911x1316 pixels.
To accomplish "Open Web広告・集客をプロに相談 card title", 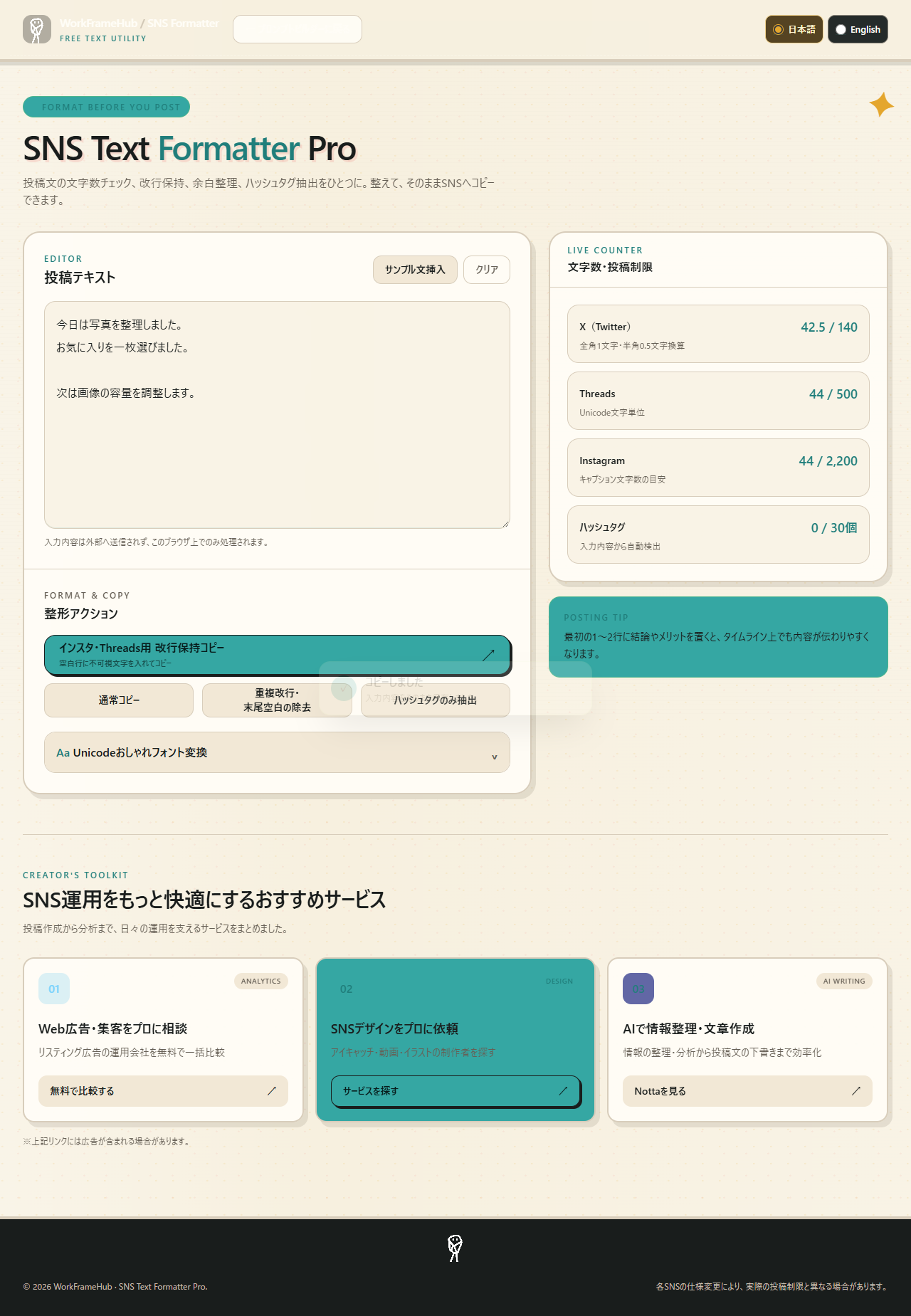I will coord(113,1028).
